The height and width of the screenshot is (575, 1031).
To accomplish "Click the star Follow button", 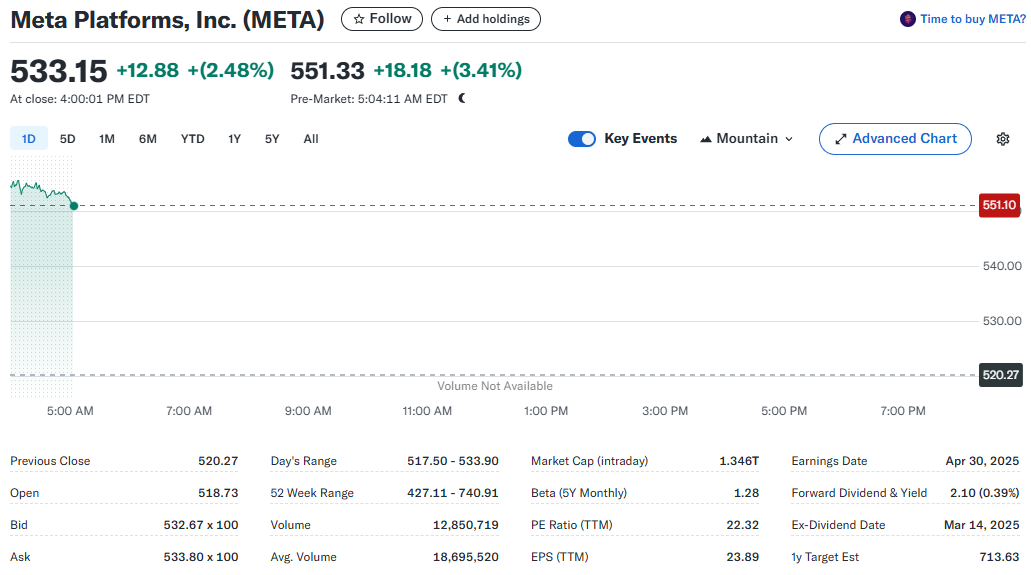I will pos(381,19).
